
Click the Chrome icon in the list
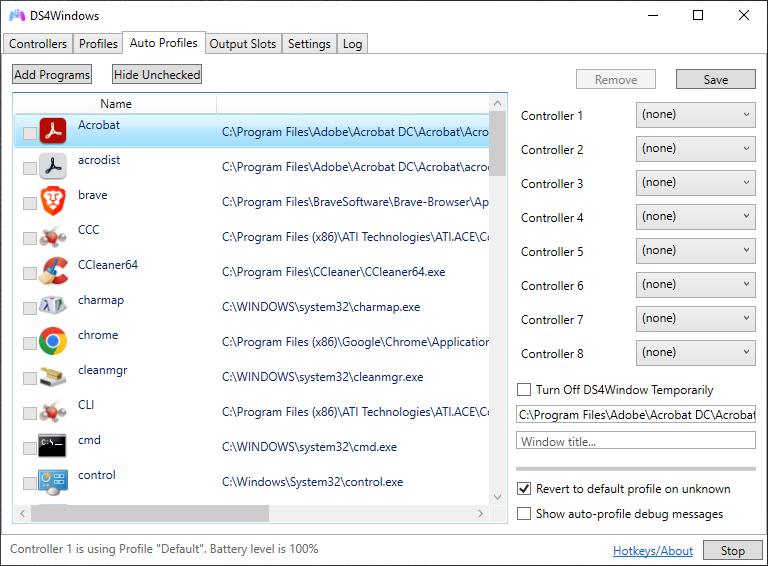[53, 341]
